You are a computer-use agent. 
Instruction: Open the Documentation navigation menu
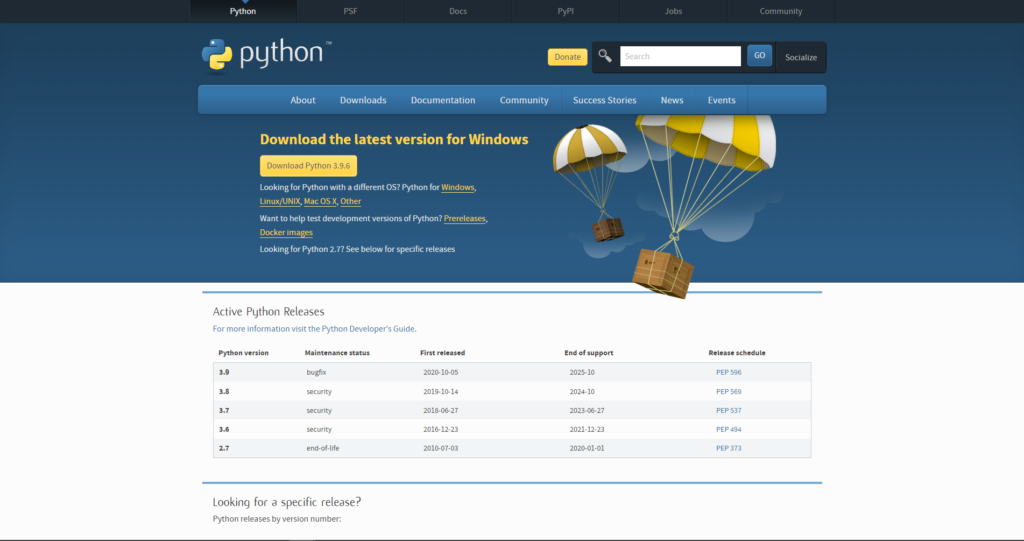click(443, 100)
